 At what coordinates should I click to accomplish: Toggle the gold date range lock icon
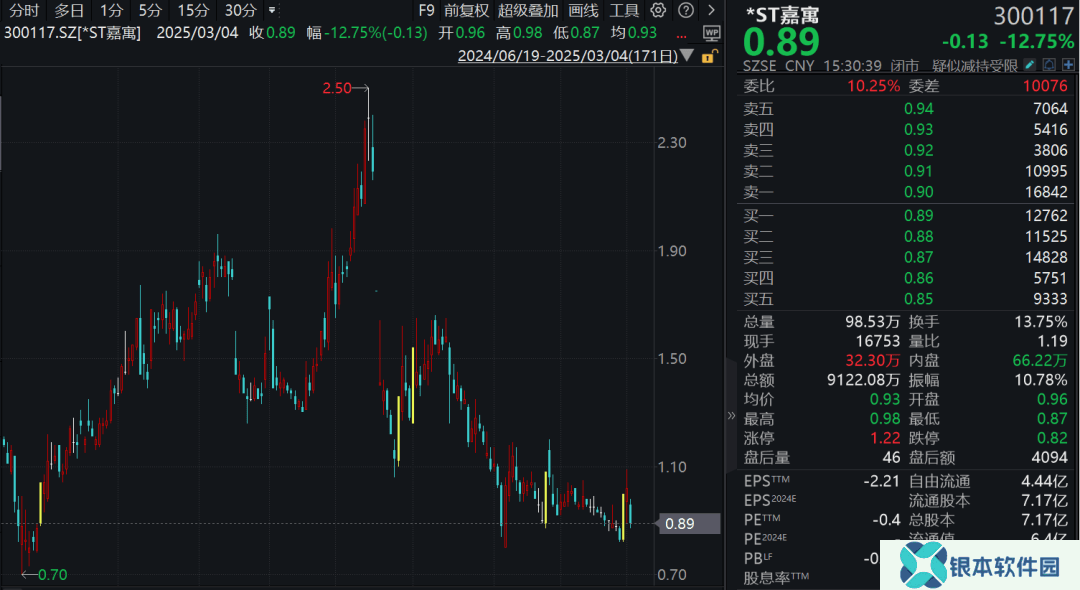coord(709,56)
